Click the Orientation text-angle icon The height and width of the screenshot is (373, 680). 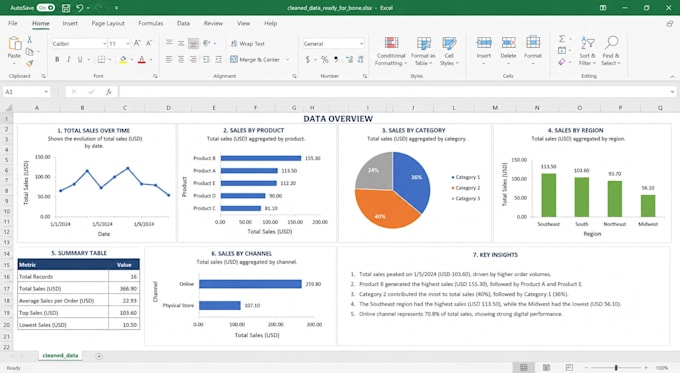pos(206,43)
